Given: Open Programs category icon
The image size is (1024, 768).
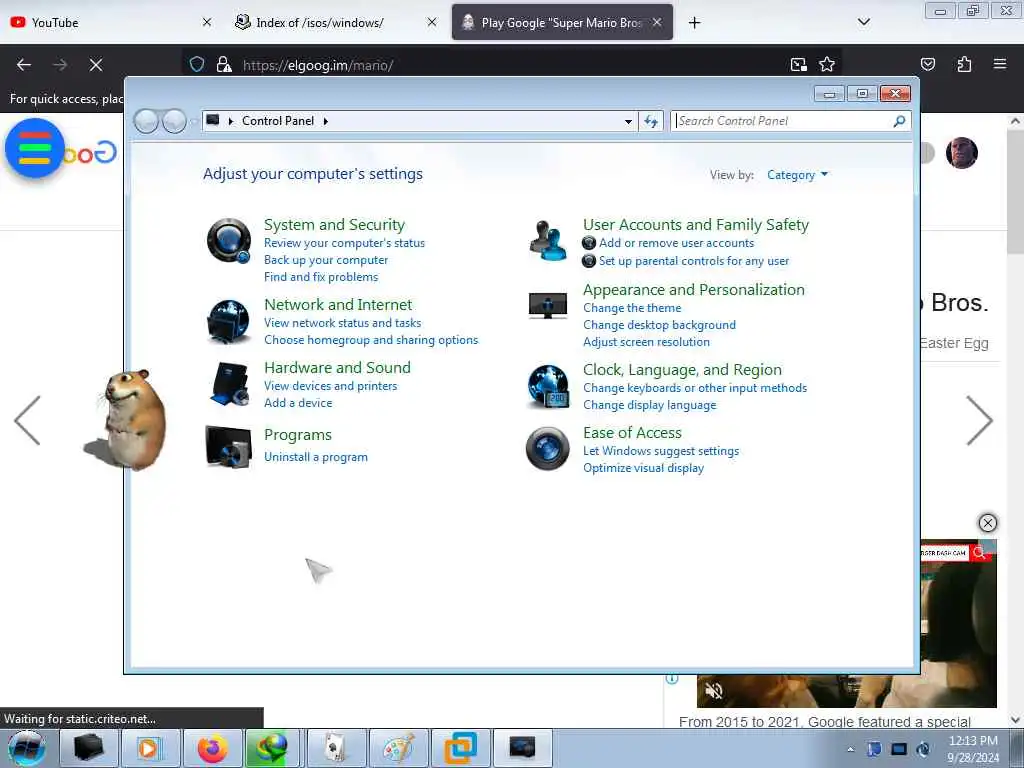Looking at the screenshot, I should click(x=229, y=447).
